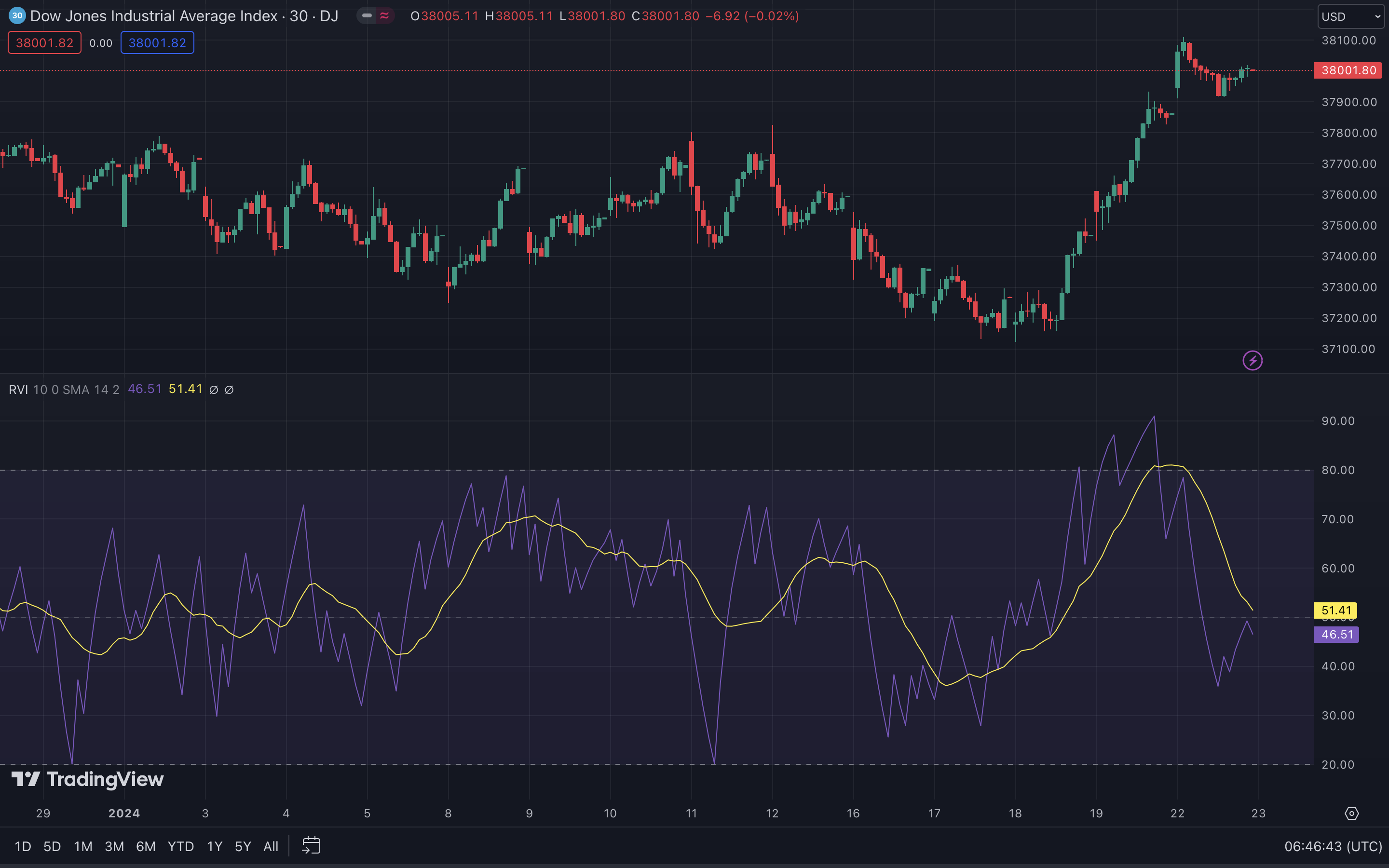1389x868 pixels.
Task: Open chart settings gear icon
Action: coord(1352,814)
